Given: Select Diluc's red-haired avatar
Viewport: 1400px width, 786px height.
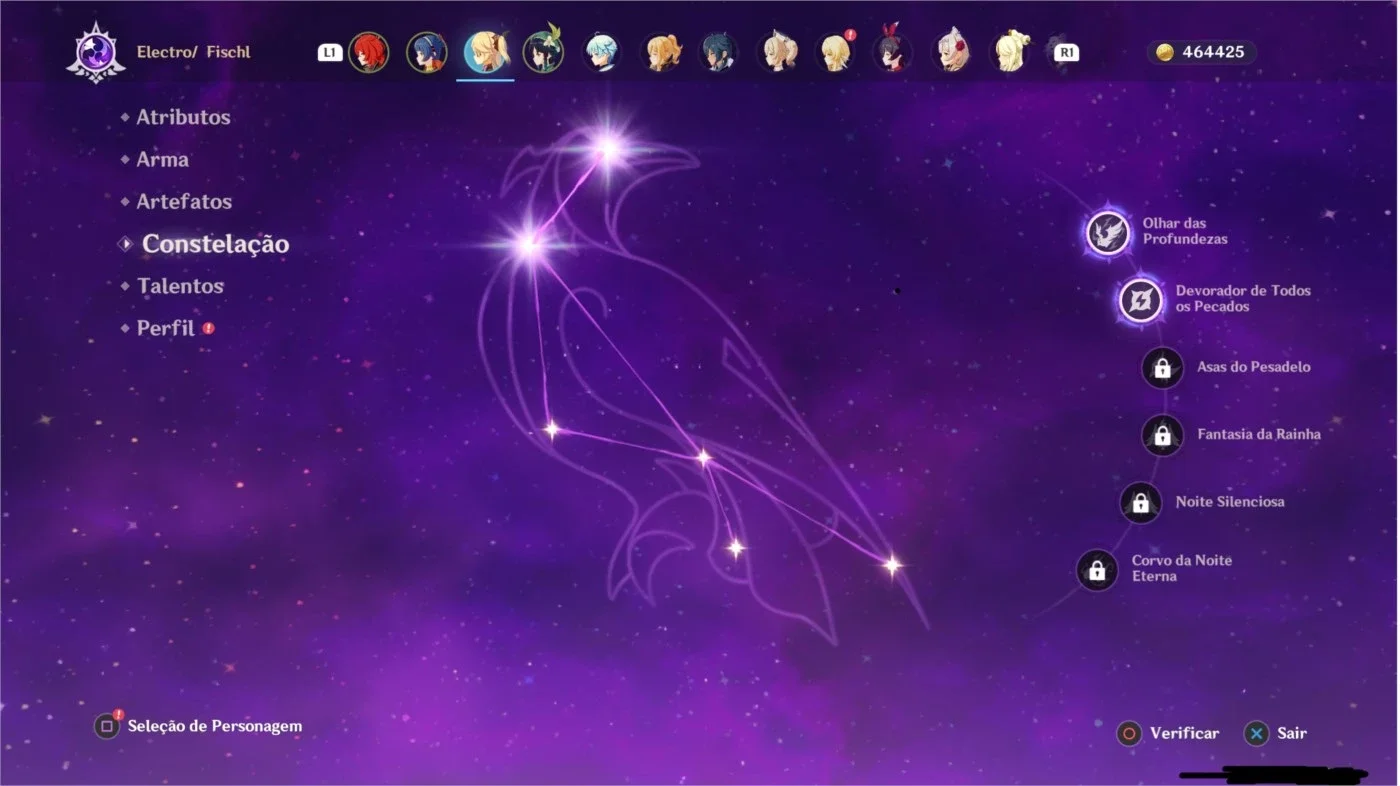Looking at the screenshot, I should pyautogui.click(x=368, y=52).
